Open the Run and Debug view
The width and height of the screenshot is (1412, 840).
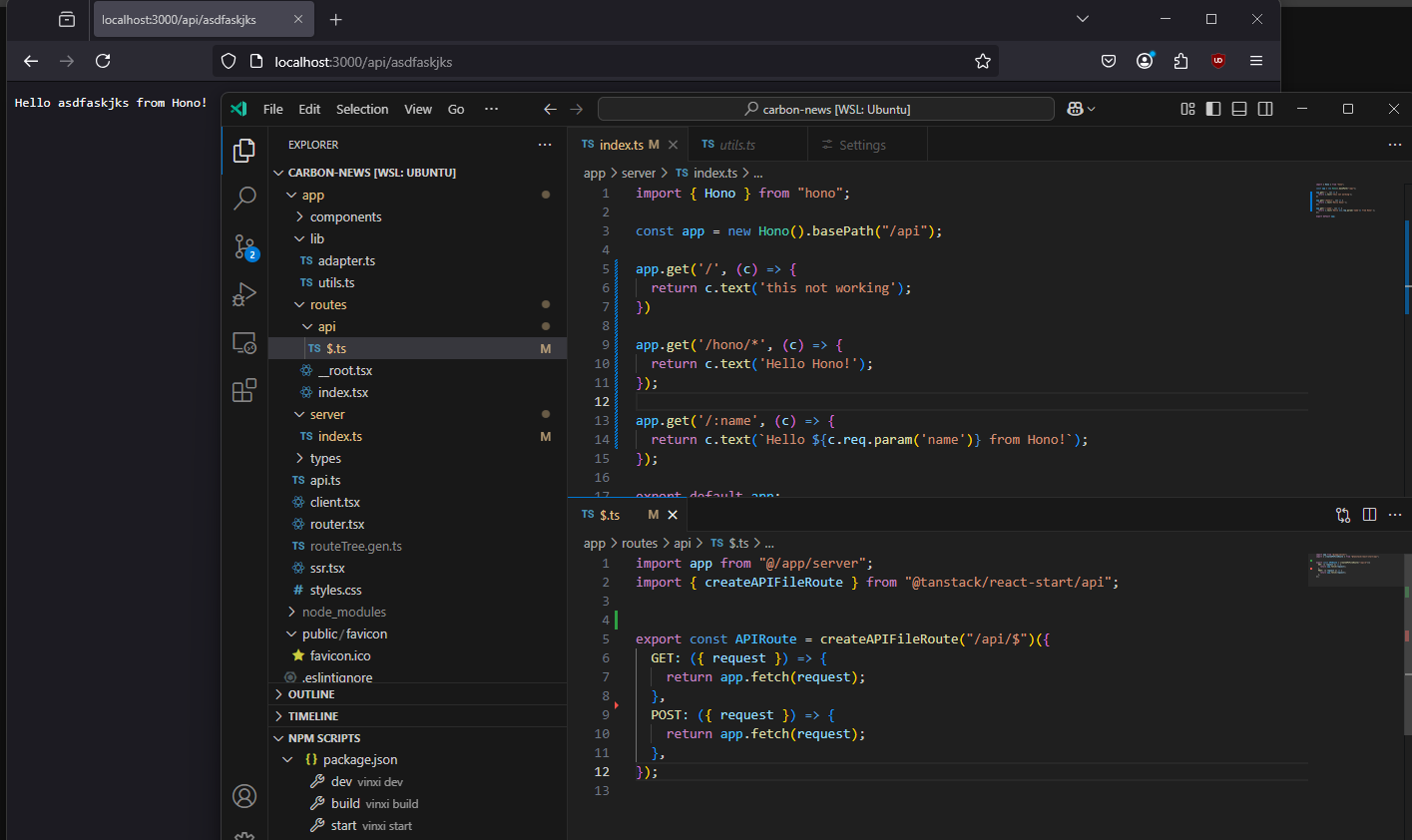244,294
